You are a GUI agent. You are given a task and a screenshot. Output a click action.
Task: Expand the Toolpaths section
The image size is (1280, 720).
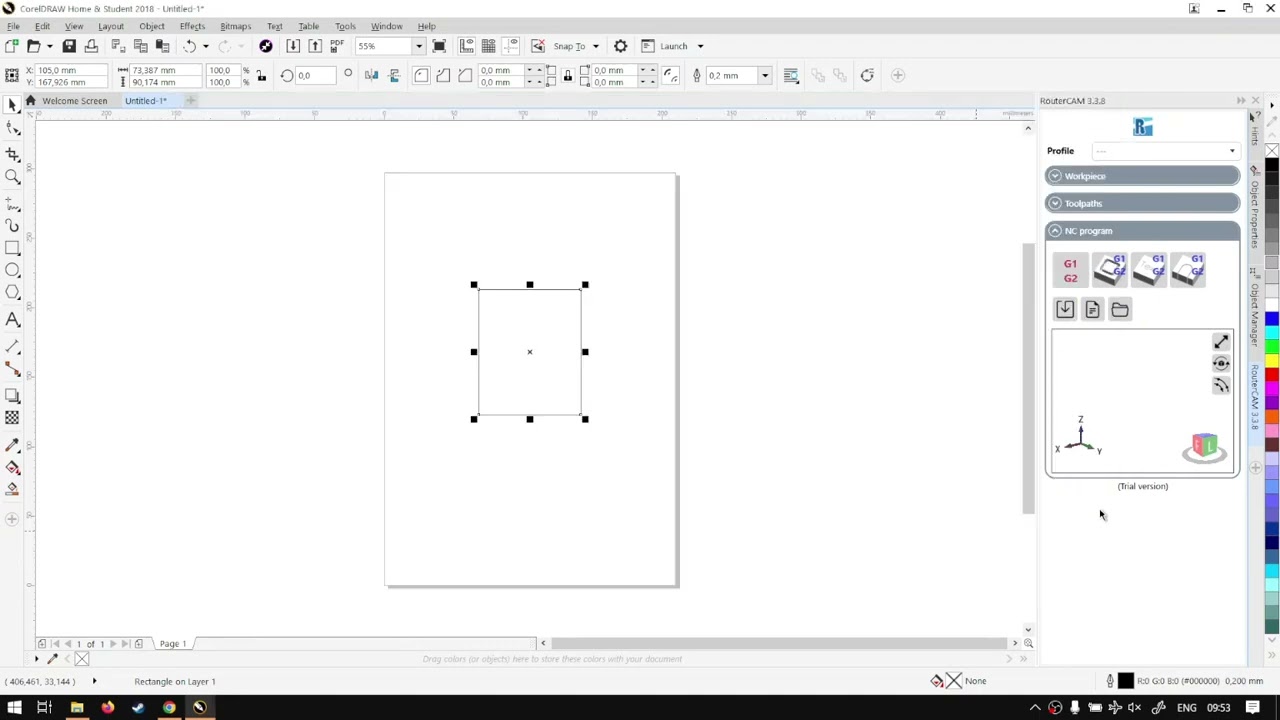(x=1142, y=204)
